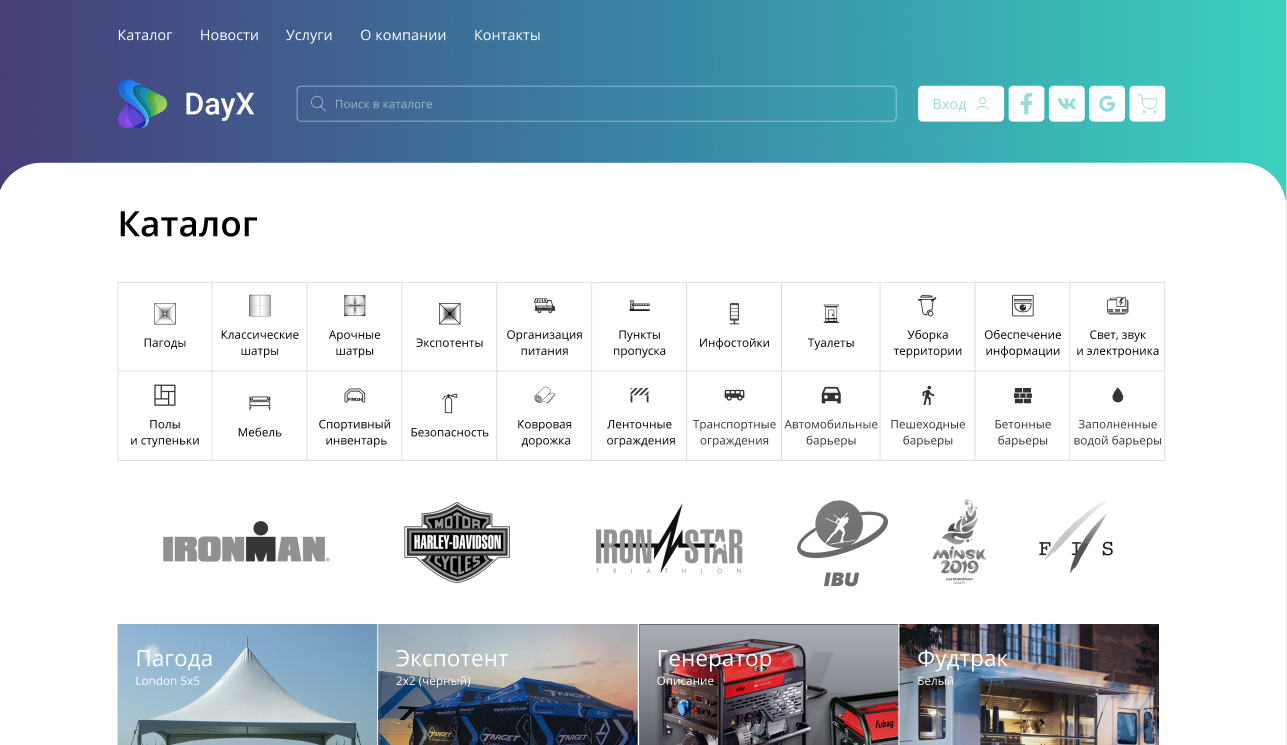
Task: Choose Свет, звук и электроника category
Action: 1118,327
